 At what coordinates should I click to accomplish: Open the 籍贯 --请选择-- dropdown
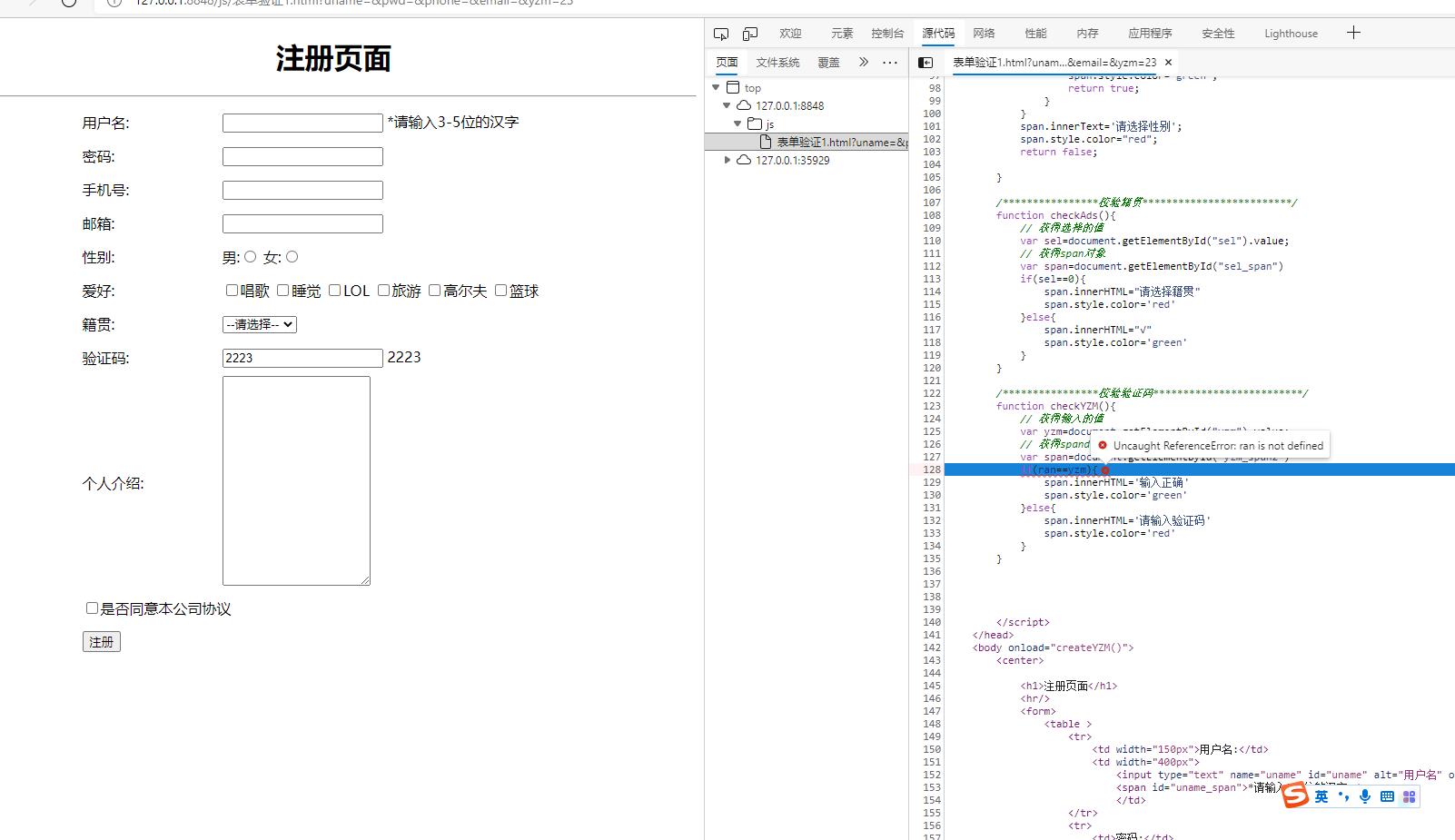click(x=260, y=324)
